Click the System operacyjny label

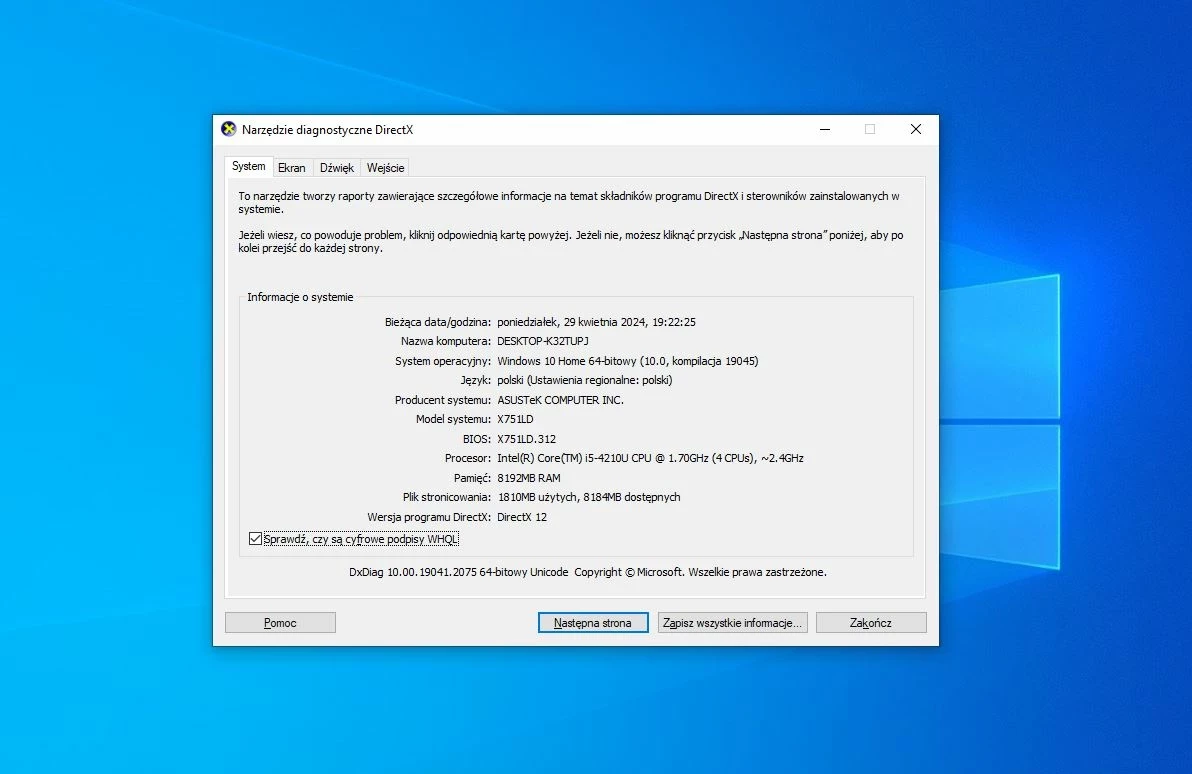tap(443, 361)
